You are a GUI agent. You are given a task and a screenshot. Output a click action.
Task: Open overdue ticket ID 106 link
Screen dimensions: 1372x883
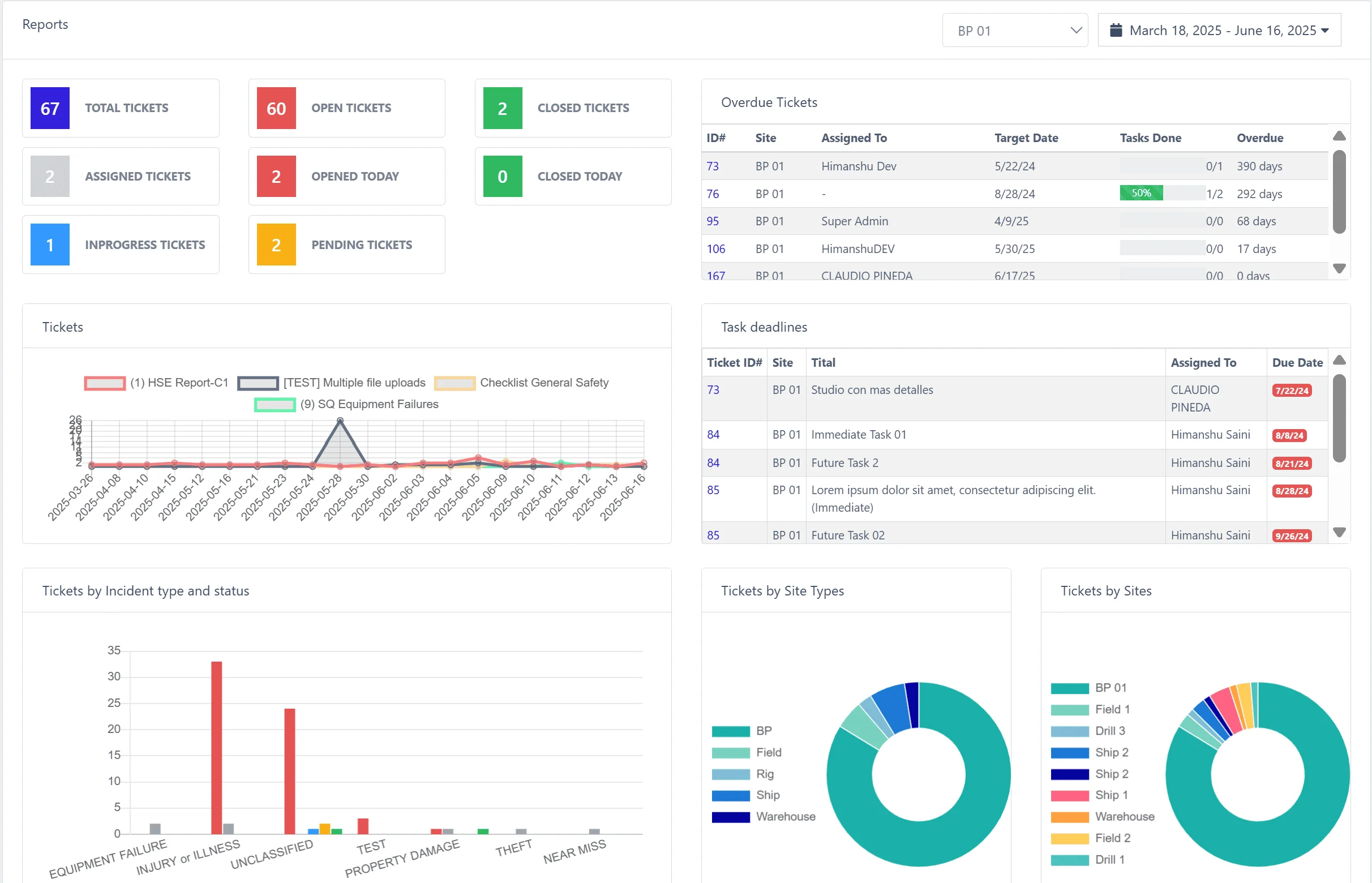coord(715,249)
